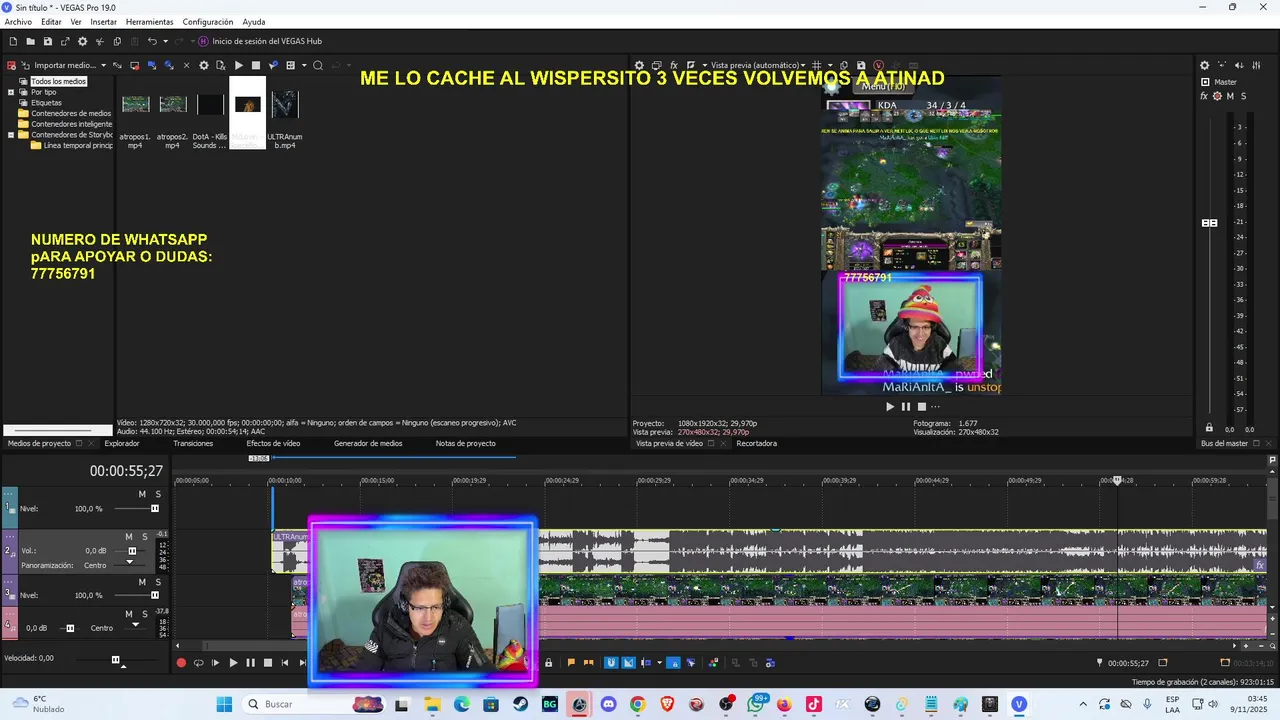This screenshot has width=1280, height=720.
Task: Toggle the lock envelopes padlock icon
Action: pos(548,662)
